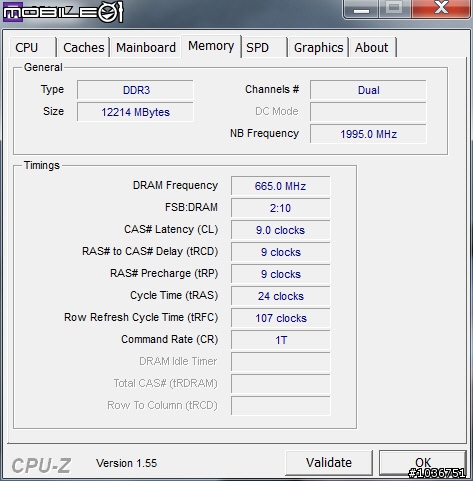Click the "Size" label in General

pos(53,111)
